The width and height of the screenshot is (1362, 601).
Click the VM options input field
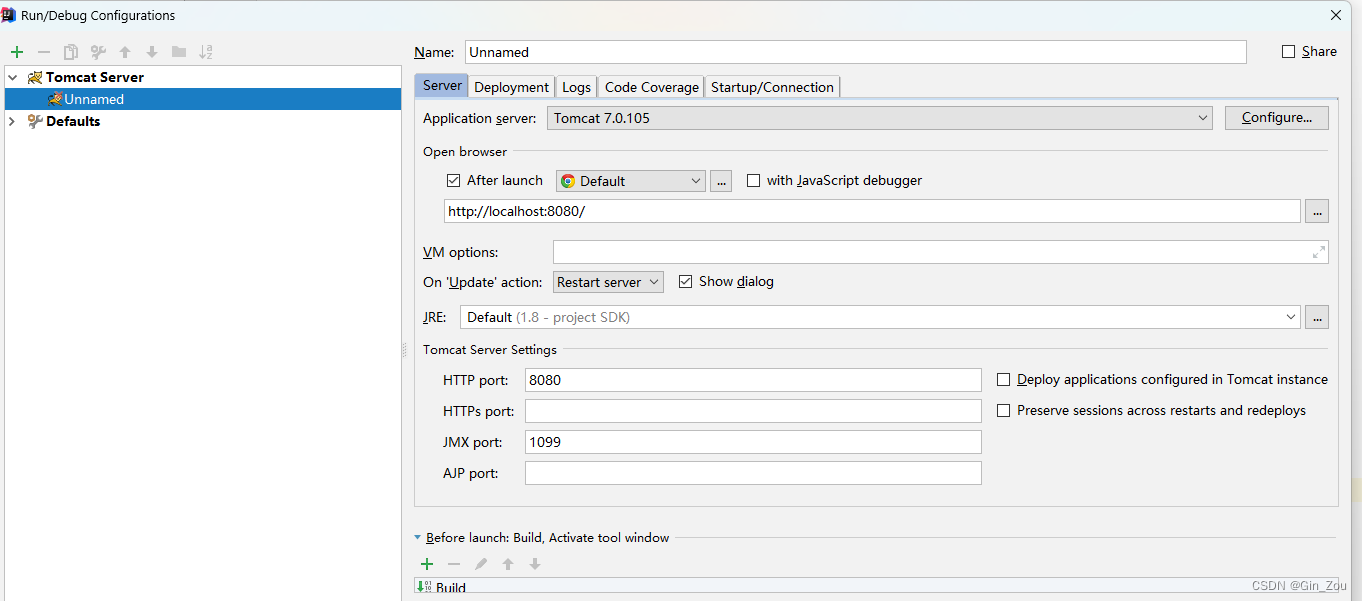click(x=941, y=252)
